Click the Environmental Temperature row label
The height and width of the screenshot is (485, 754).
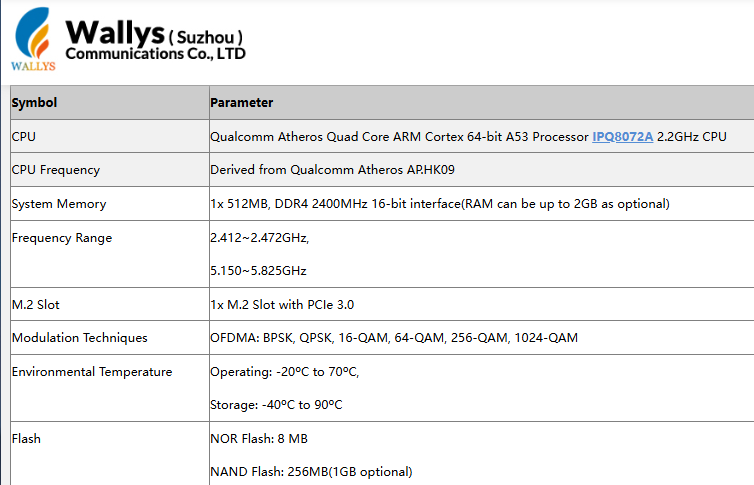point(92,372)
